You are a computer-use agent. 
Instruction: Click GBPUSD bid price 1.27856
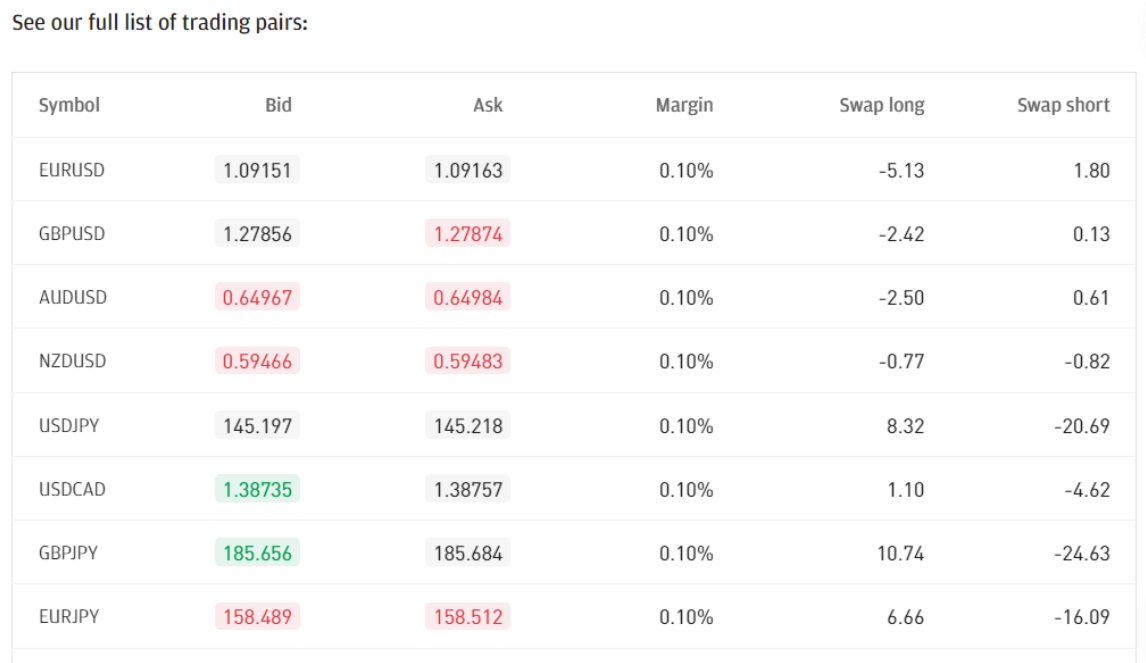[x=257, y=234]
